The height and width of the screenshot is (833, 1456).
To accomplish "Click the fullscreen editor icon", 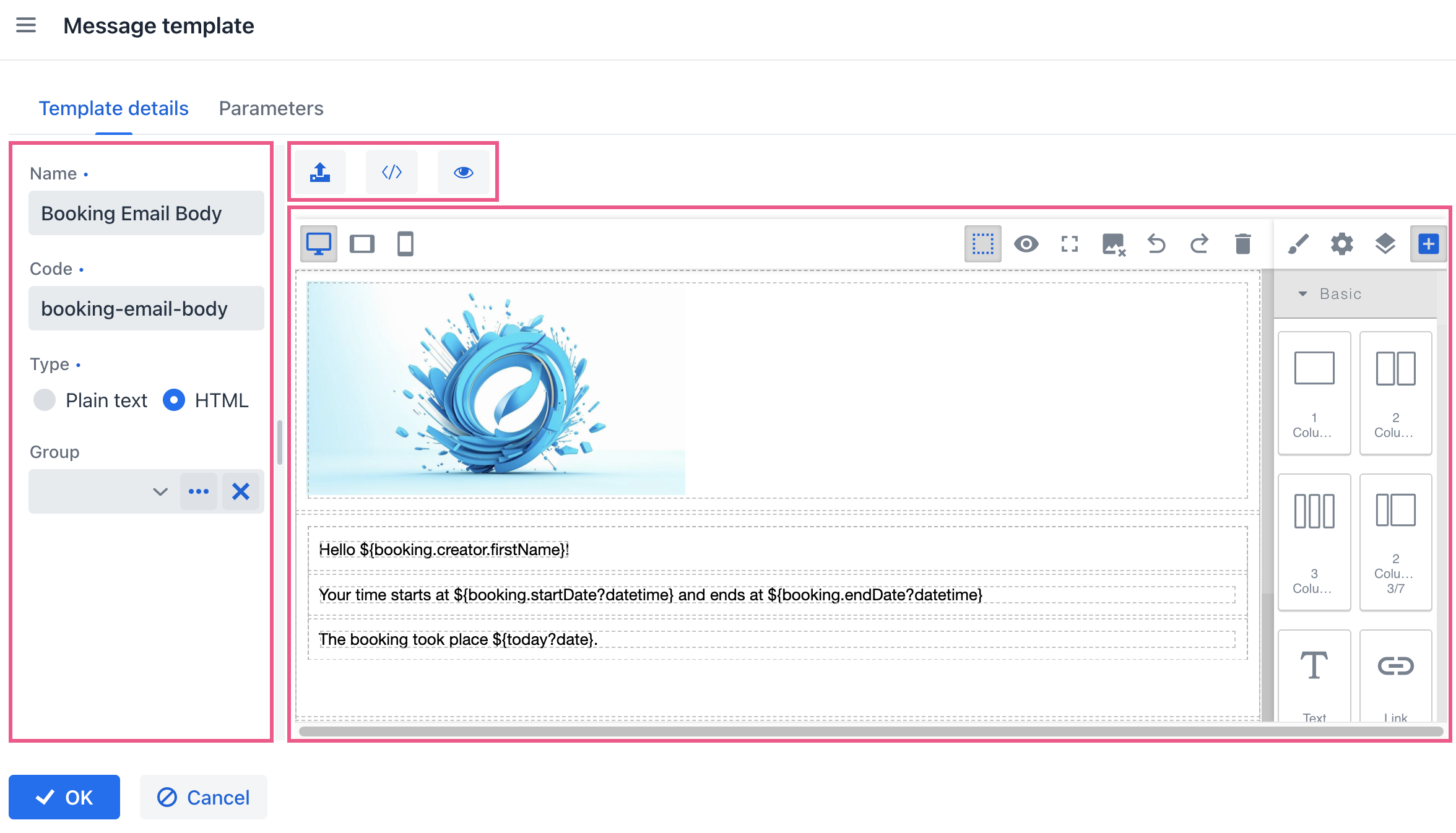I will pos(1070,244).
